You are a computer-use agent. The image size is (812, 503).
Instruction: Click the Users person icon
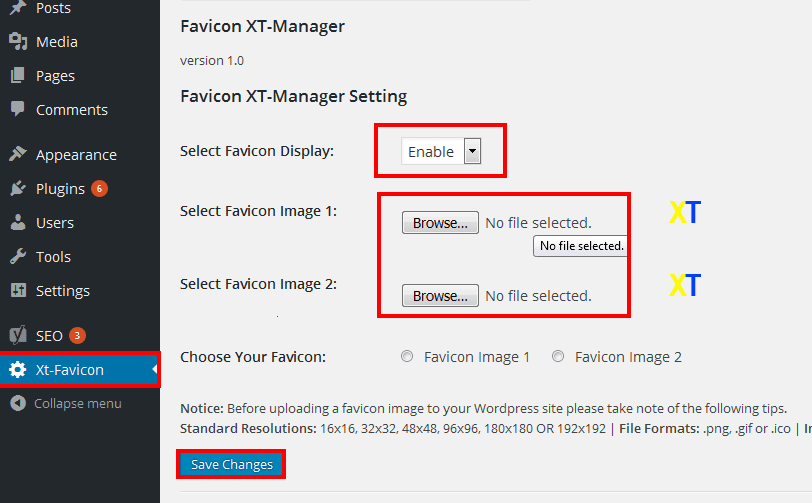[17, 223]
